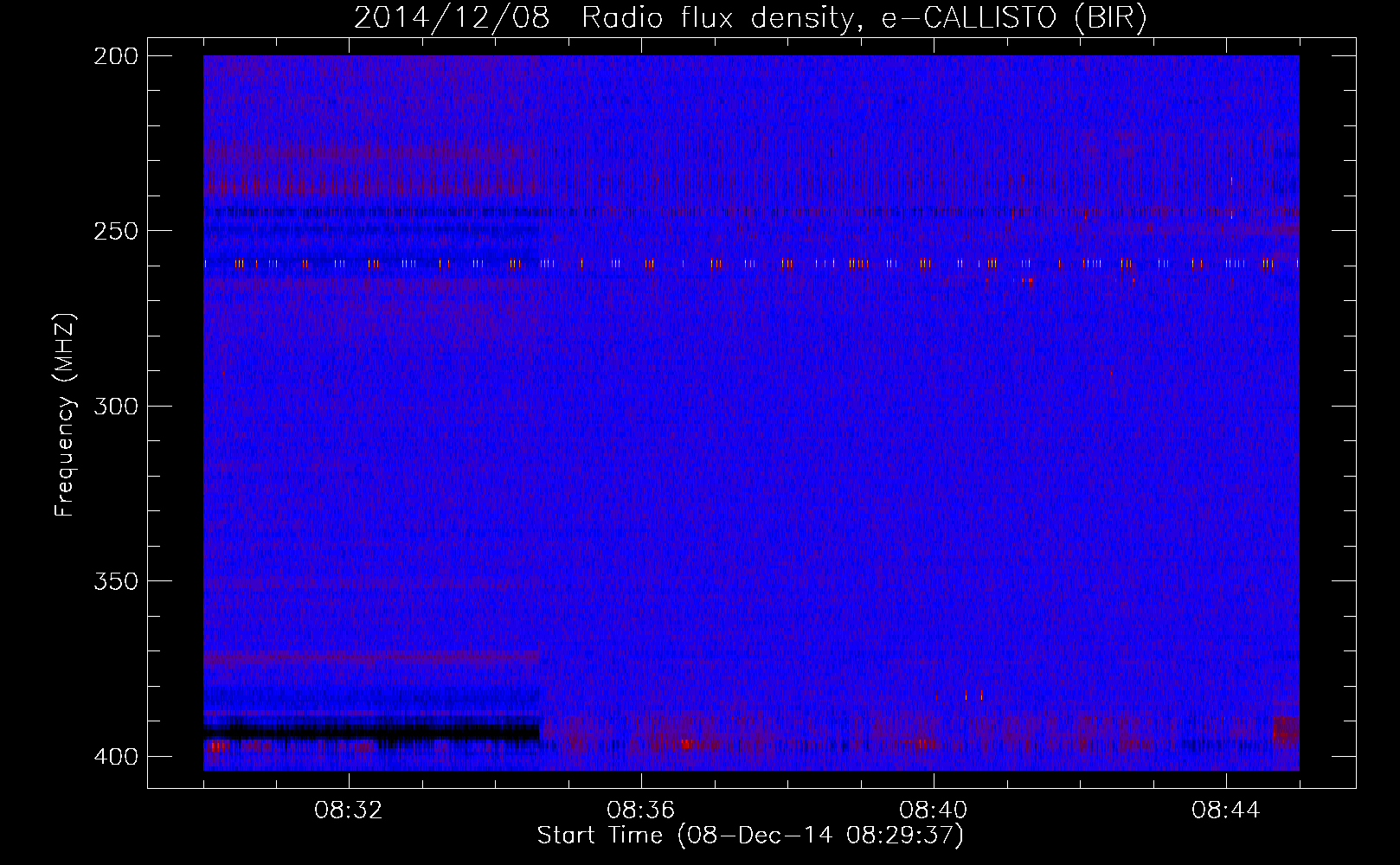Select the 'Frequency (MHZ)' y-axis label
This screenshot has width=1400, height=865.
tap(65, 414)
